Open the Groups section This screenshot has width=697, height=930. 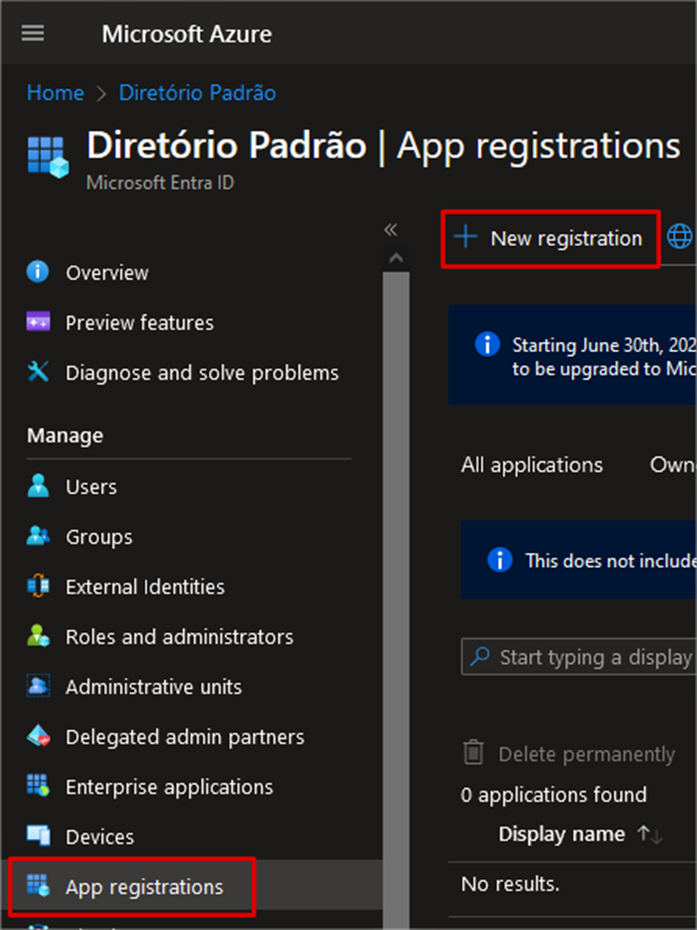[99, 537]
